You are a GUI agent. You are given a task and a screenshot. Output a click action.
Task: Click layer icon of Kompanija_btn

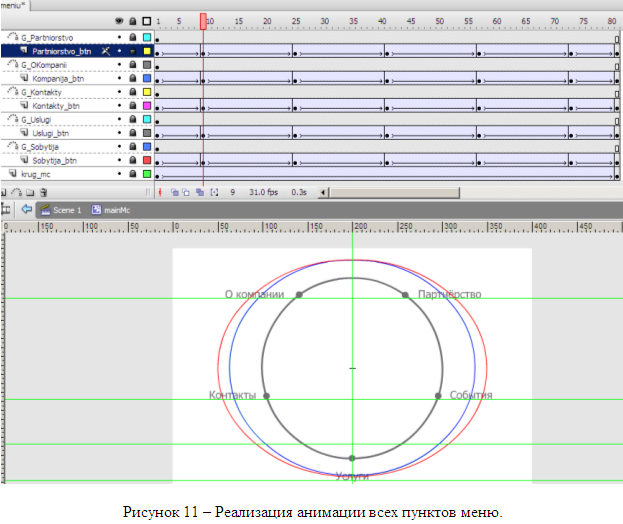coord(24,78)
